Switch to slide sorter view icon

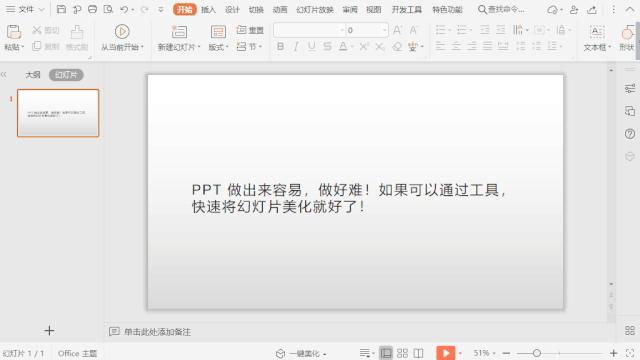pyautogui.click(x=402, y=353)
